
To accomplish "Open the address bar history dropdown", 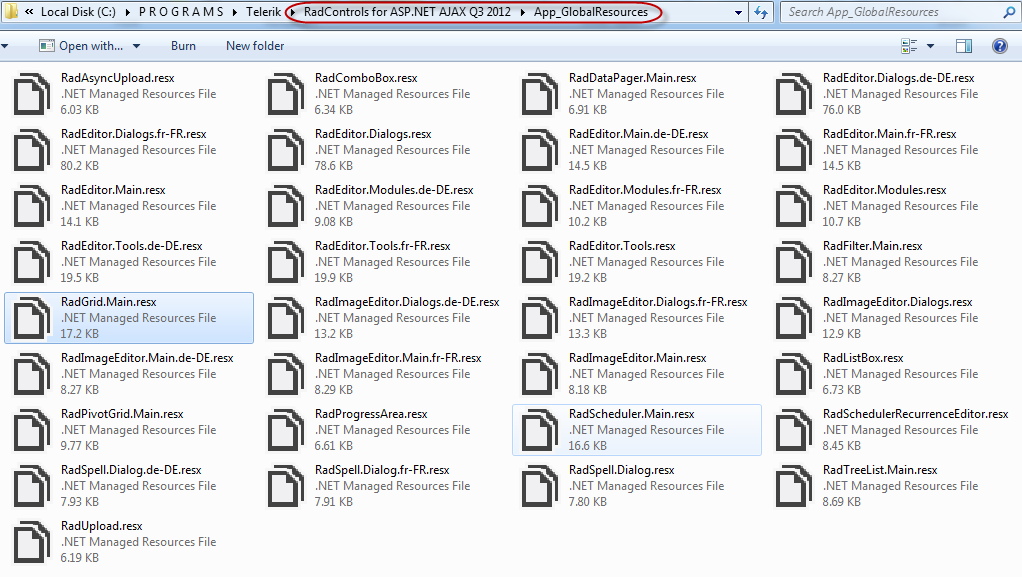I will (738, 13).
